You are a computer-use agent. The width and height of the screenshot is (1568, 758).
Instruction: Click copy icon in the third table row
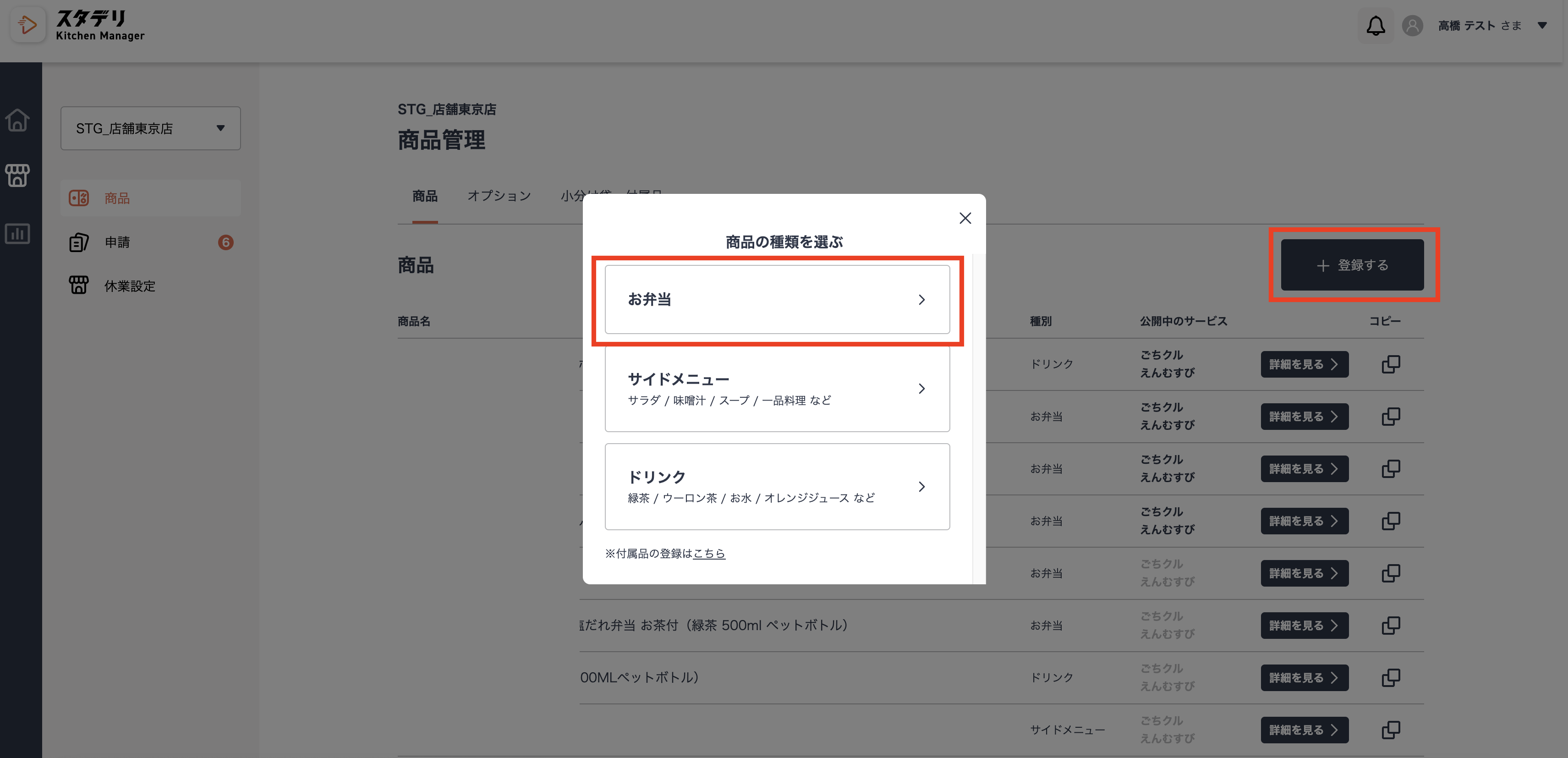coord(1390,469)
